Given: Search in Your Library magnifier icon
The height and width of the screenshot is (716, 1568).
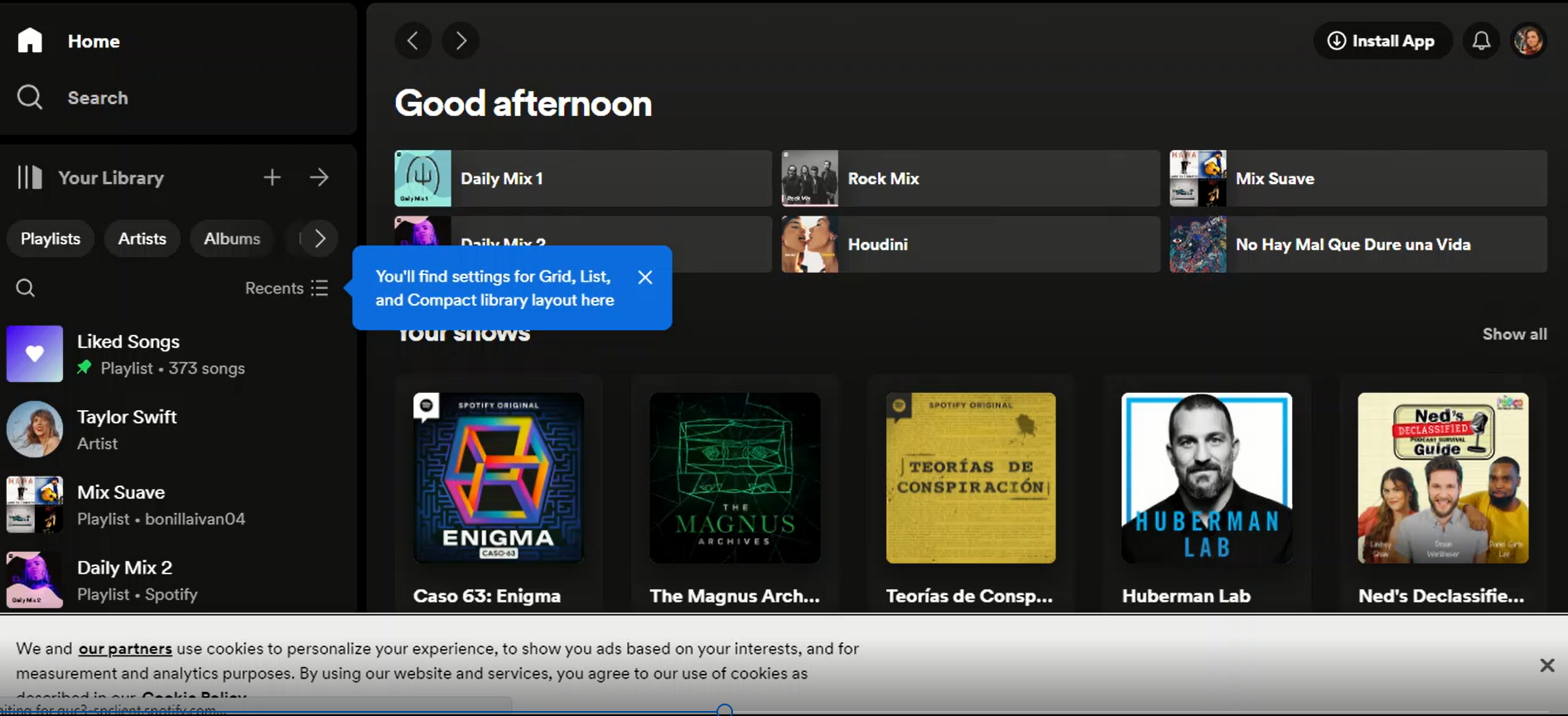Looking at the screenshot, I should tap(26, 288).
